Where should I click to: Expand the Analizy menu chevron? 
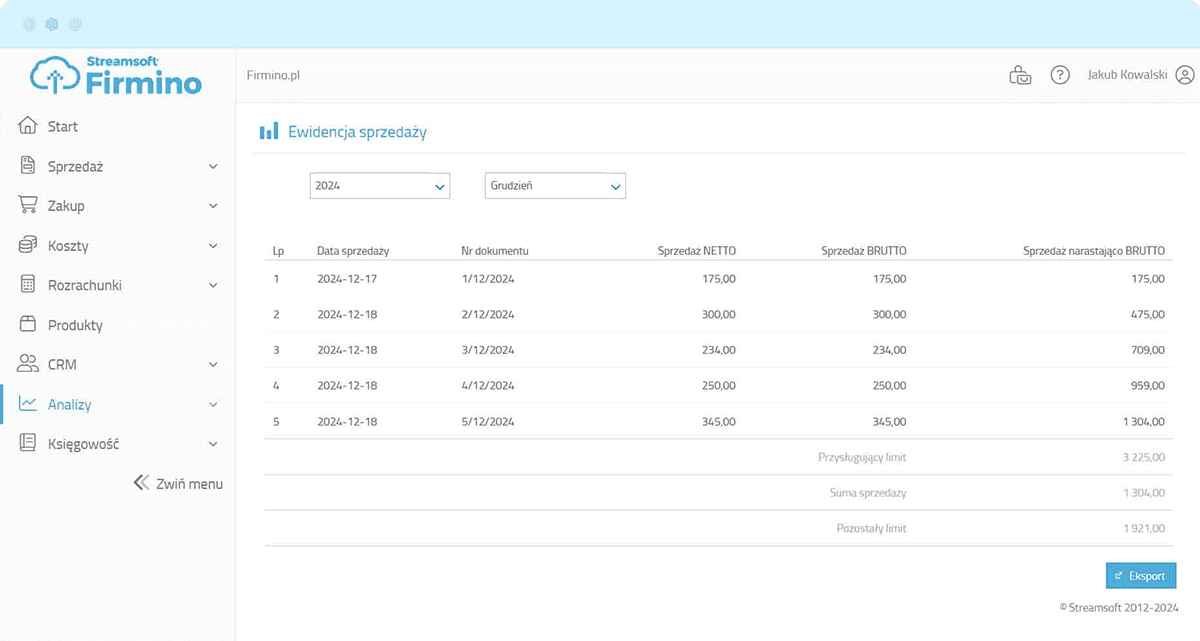213,405
